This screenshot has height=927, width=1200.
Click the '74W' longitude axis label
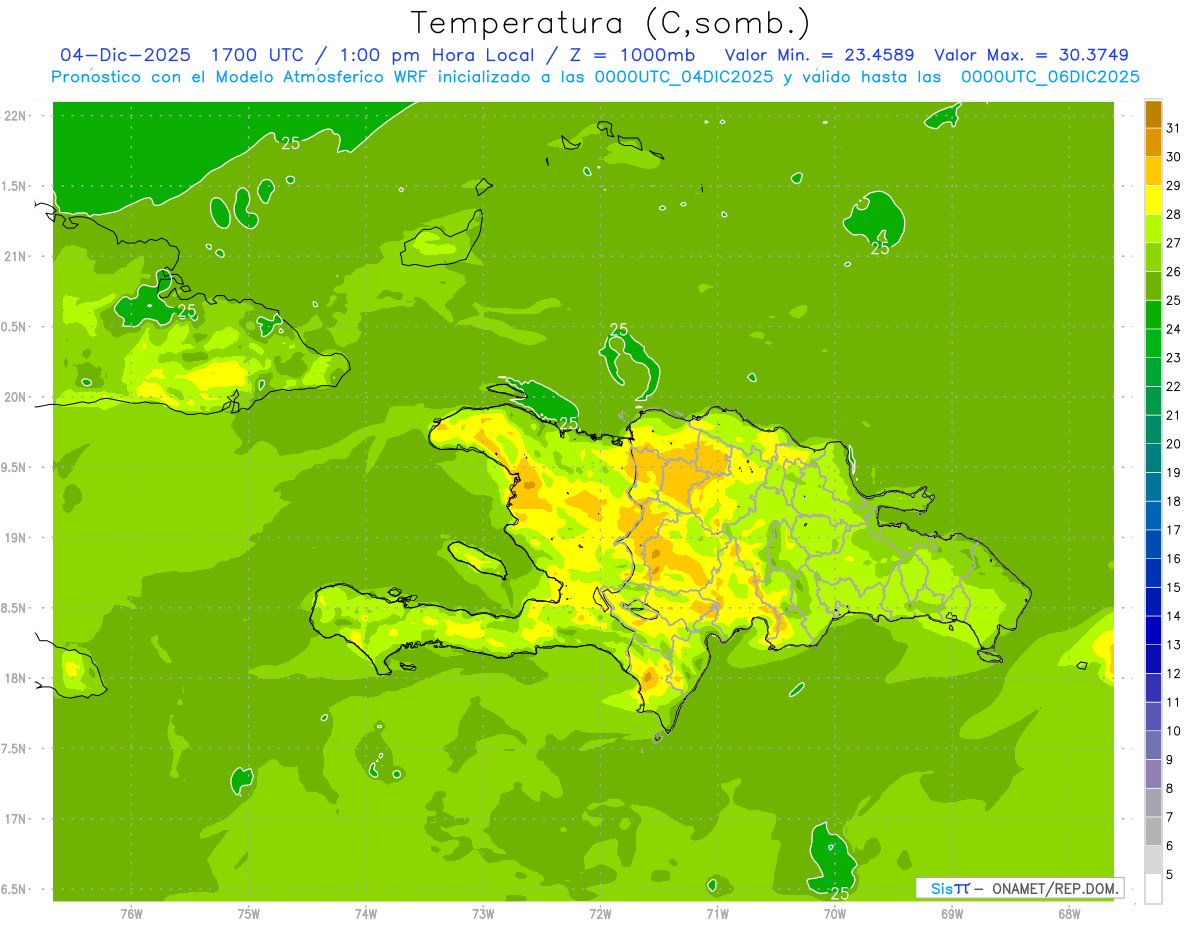[366, 914]
